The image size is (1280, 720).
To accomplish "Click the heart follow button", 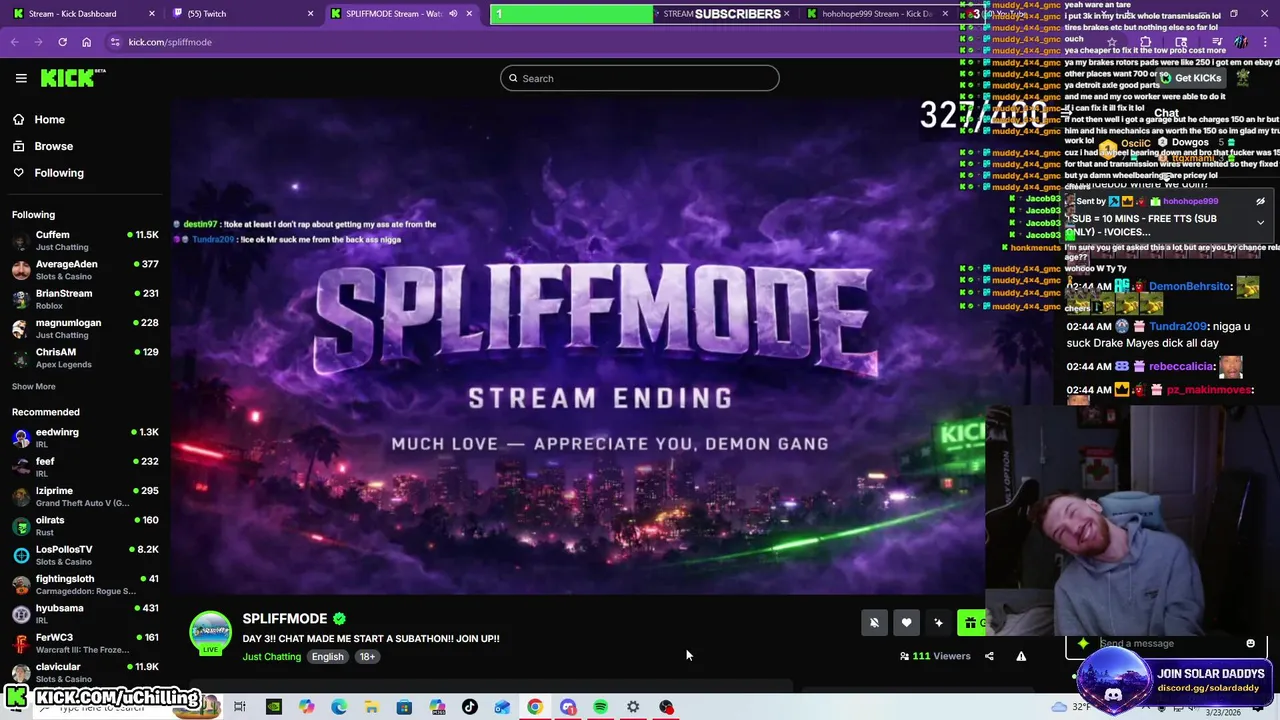I will 906,623.
